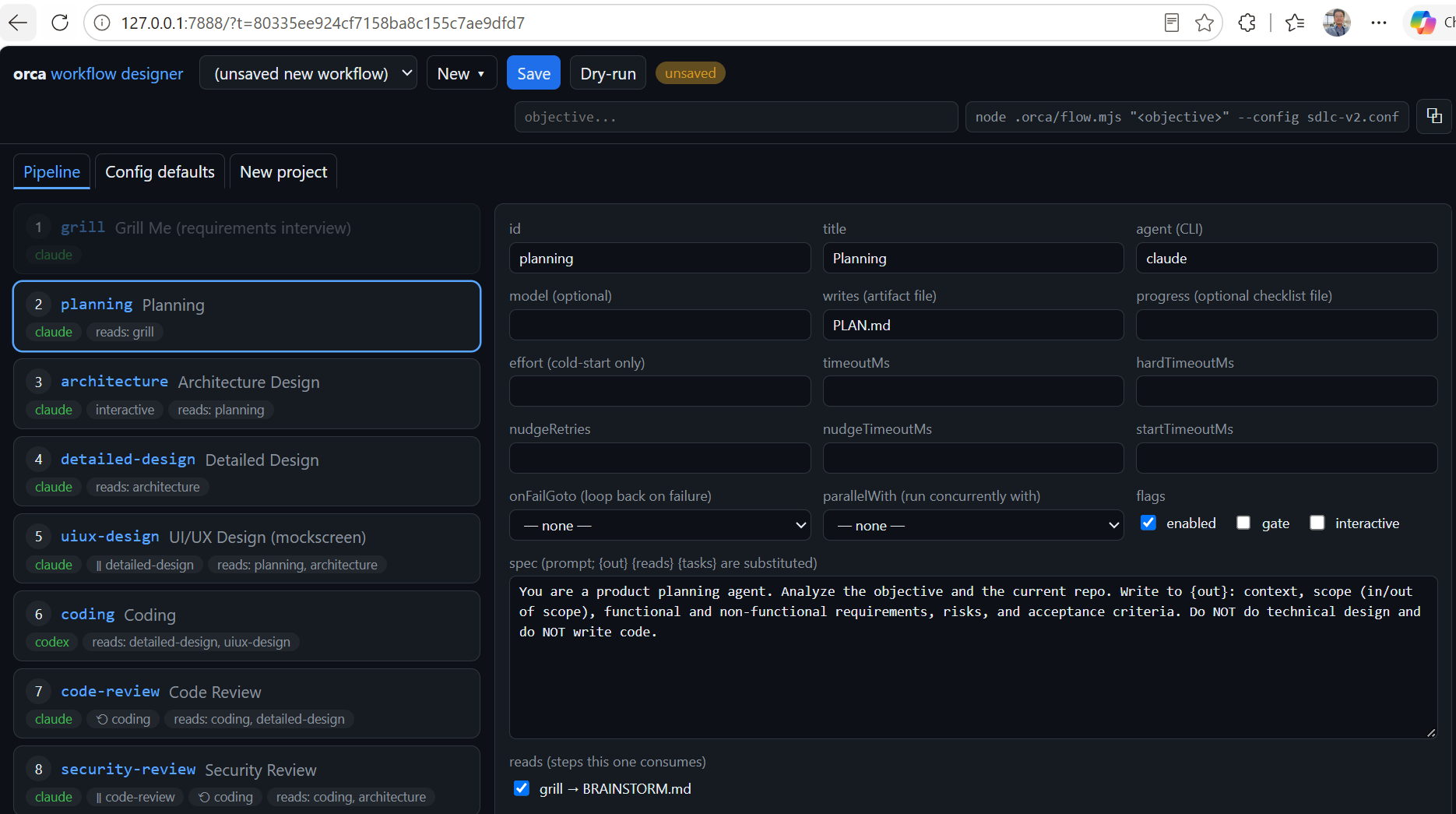Uncheck grill → BRAINSTORM.md read
Screen dimensions: 1456x814
coord(522,788)
